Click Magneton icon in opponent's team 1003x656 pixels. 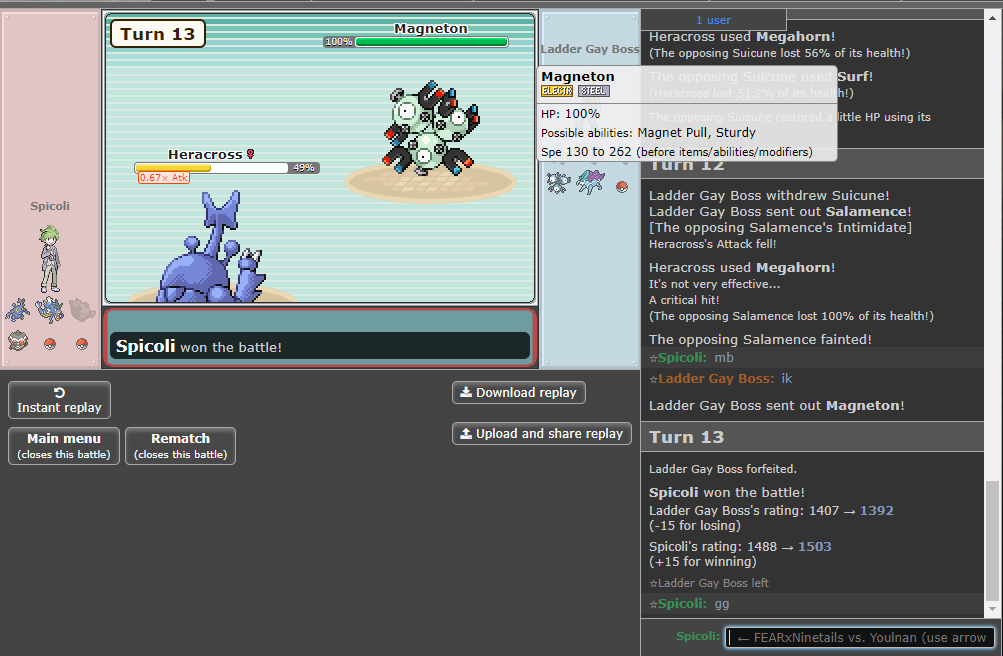click(558, 182)
